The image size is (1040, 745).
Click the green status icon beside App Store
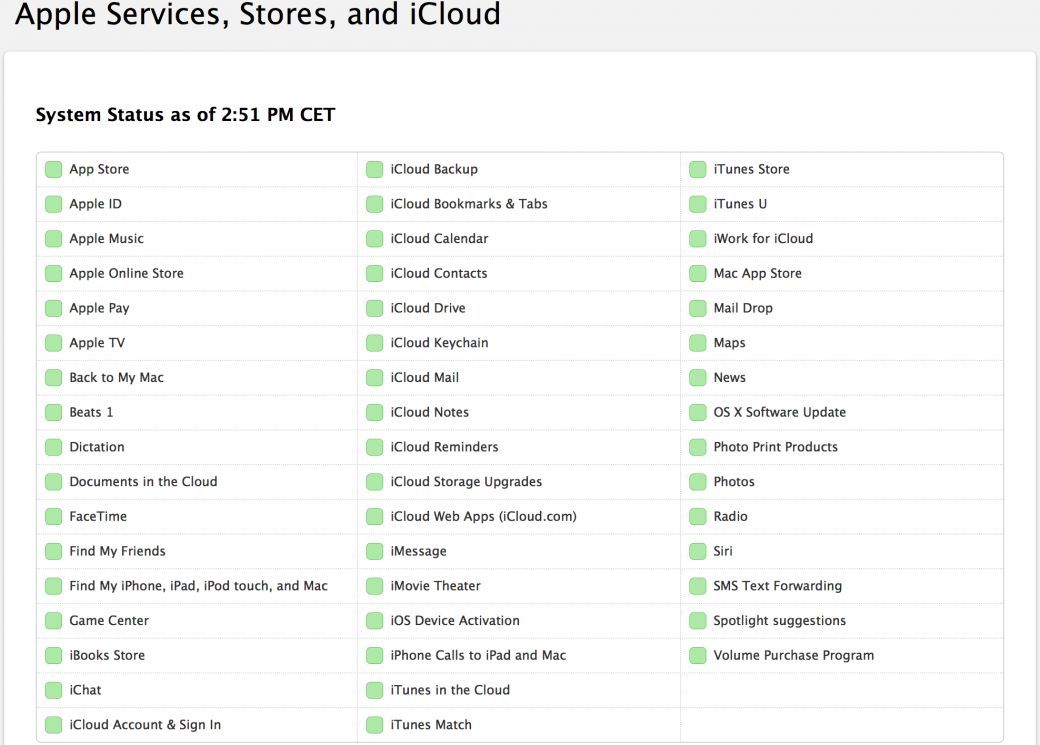click(53, 170)
